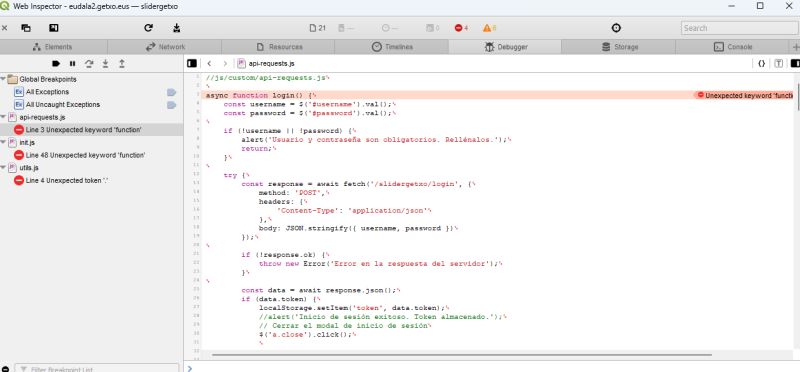The image size is (800, 372).
Task: Click the warnings count triangle indicator
Action: click(489, 28)
